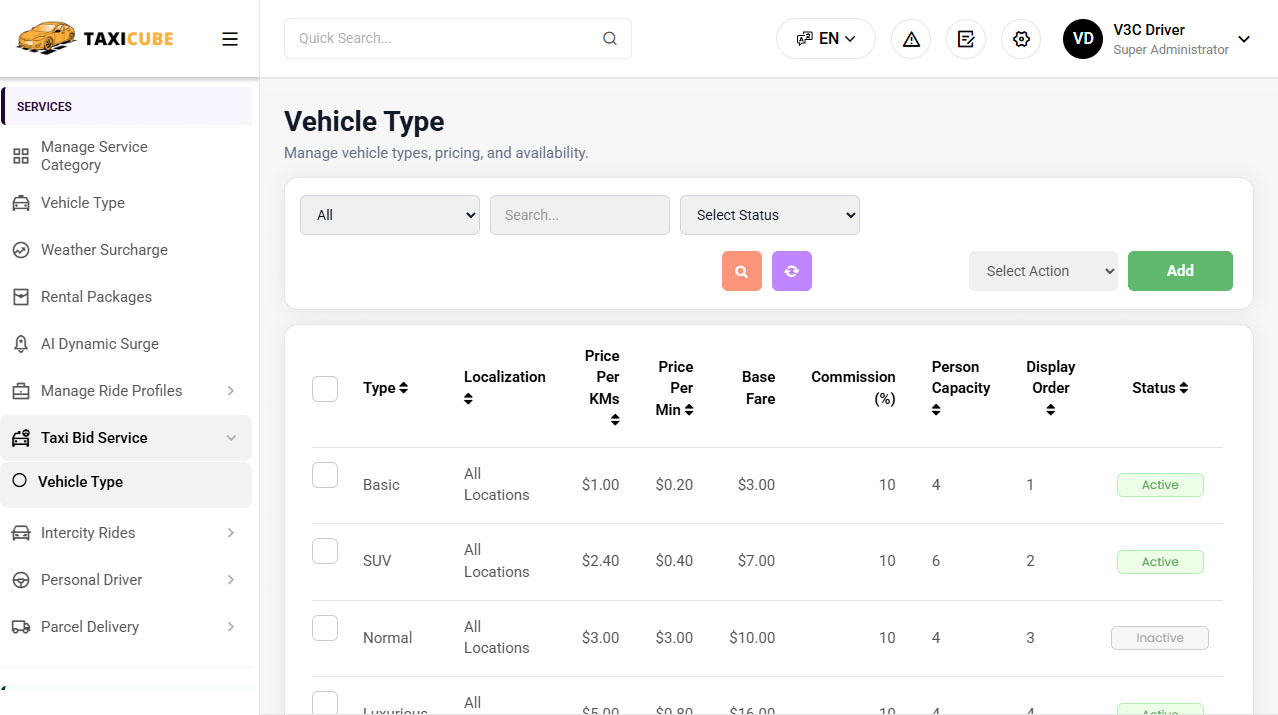The image size is (1278, 715).
Task: Expand Personal Driver chevron
Action: [231, 580]
